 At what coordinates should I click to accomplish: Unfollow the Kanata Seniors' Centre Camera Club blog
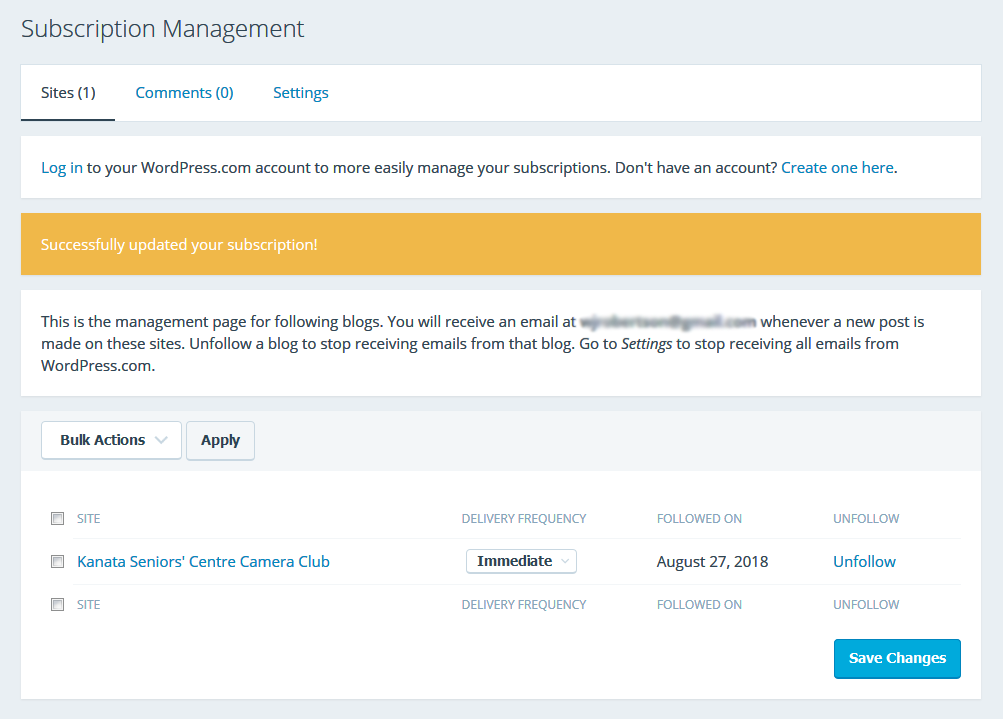pyautogui.click(x=864, y=562)
